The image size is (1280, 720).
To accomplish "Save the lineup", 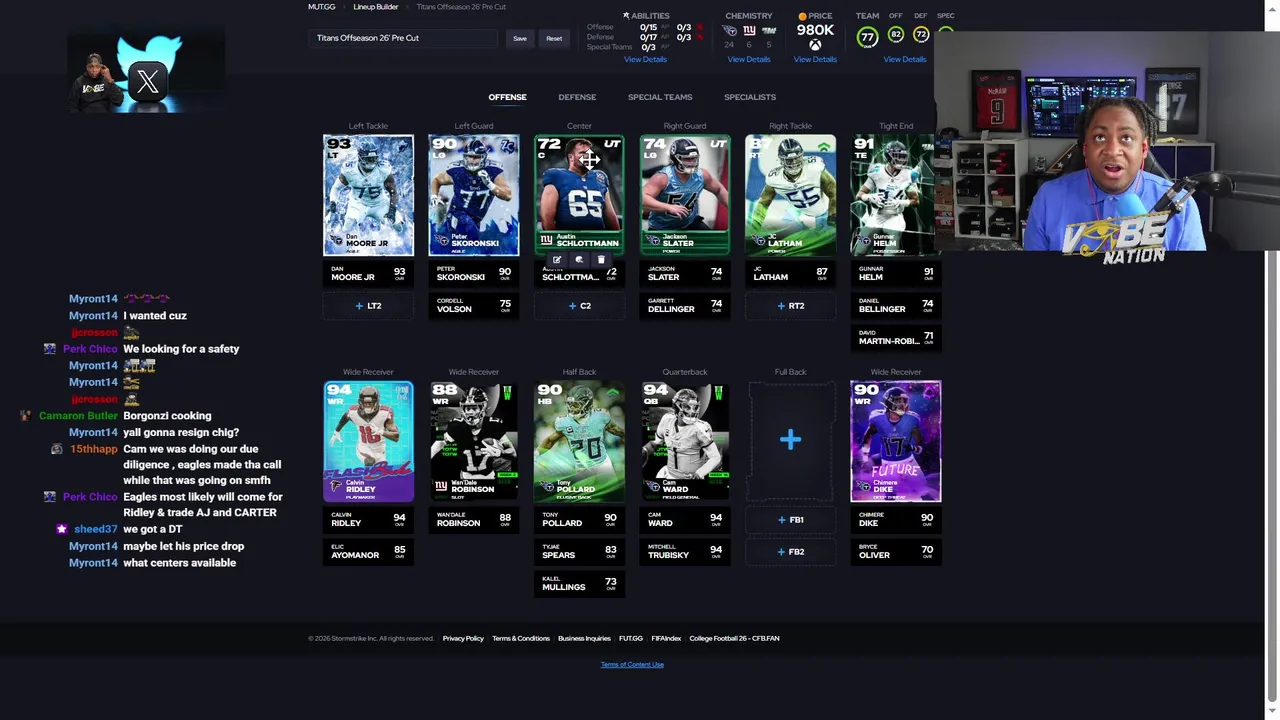I will (x=520, y=38).
